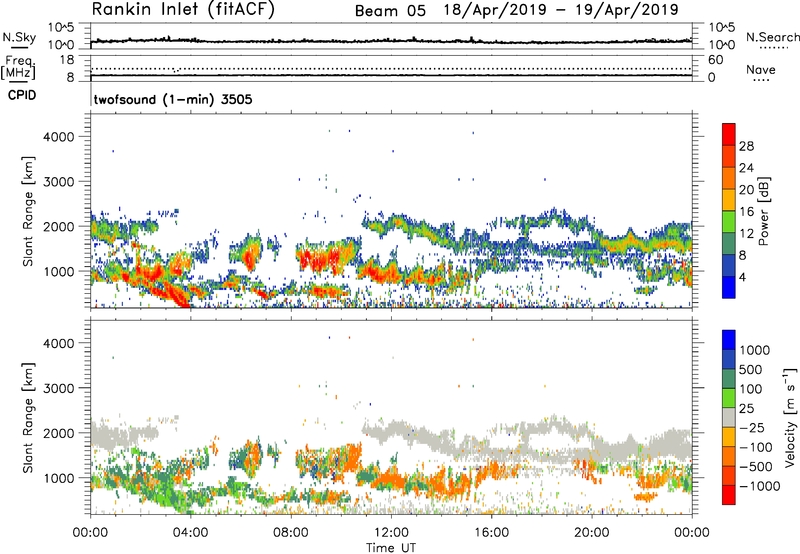
Task: Click the 'Time UT' axis title
Action: 391,548
